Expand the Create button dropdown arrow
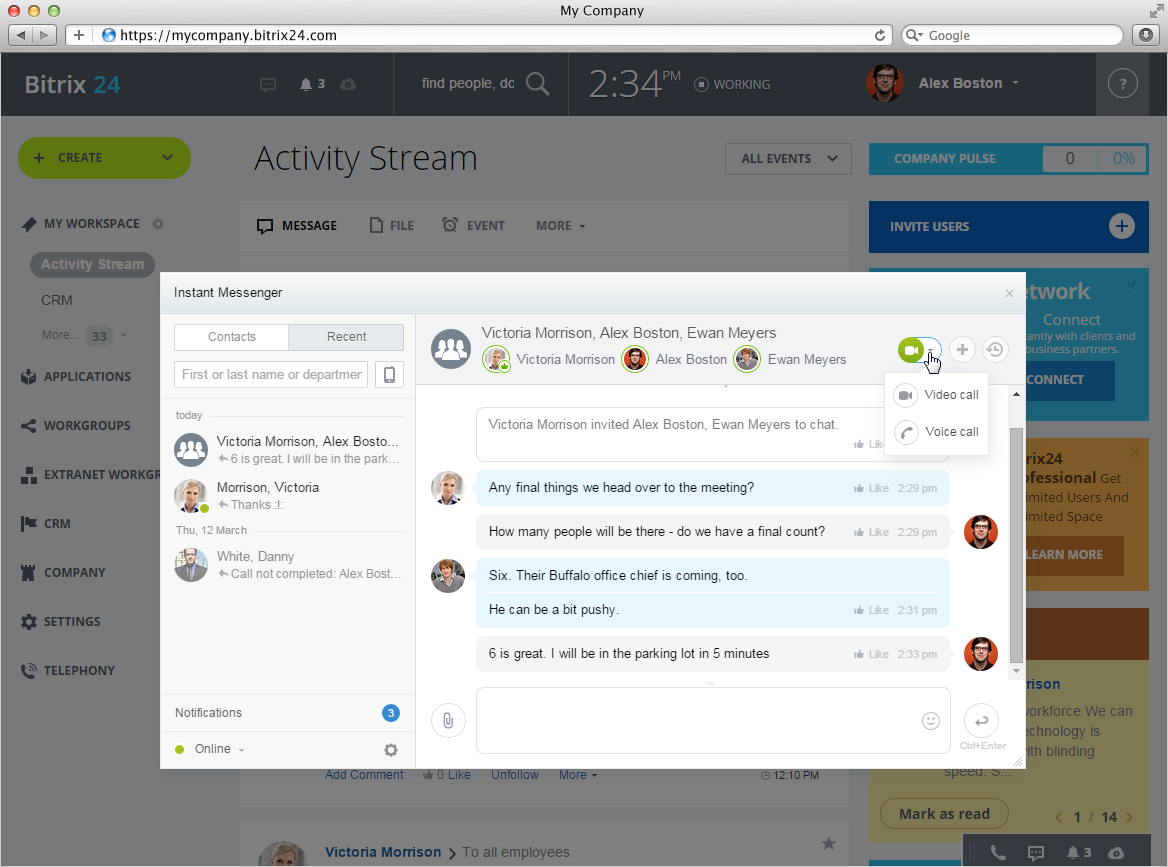This screenshot has height=867, width=1168. (168, 158)
